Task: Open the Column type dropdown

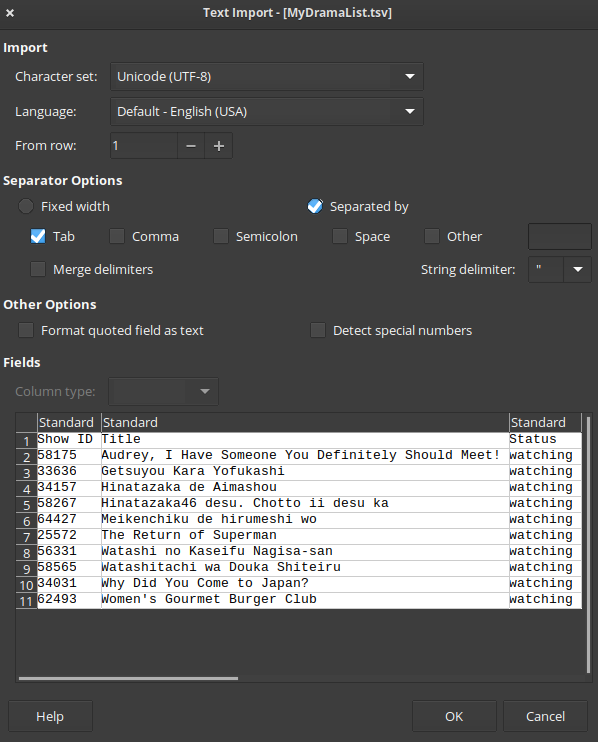Action: pyautogui.click(x=164, y=391)
